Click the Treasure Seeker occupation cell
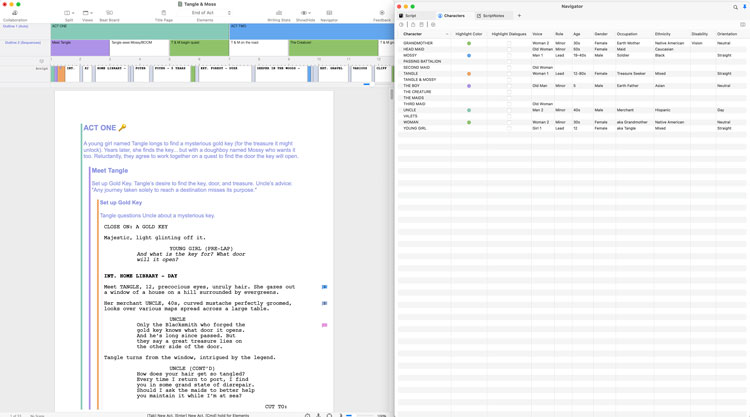Image resolution: width=750 pixels, height=417 pixels. 631,74
